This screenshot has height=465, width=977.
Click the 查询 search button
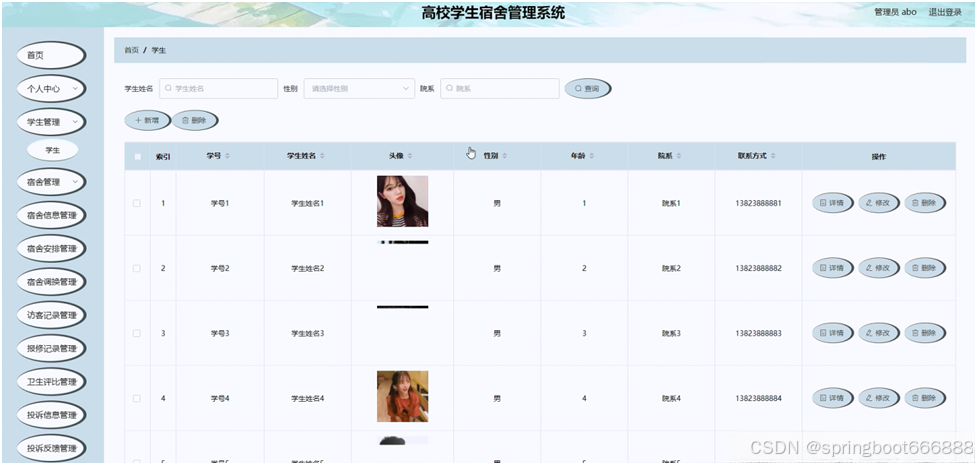[x=588, y=89]
